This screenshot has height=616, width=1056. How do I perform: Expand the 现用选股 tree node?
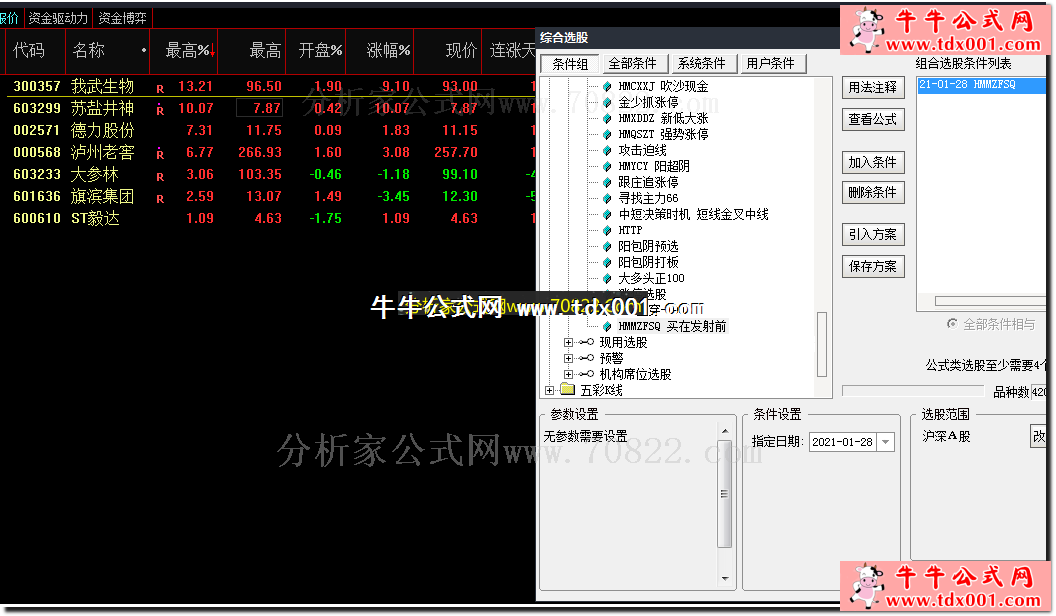pyautogui.click(x=568, y=342)
